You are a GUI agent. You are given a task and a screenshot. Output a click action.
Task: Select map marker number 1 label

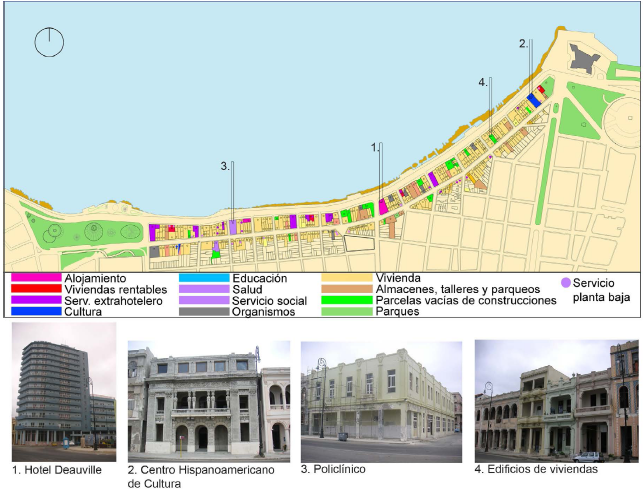click(x=375, y=146)
